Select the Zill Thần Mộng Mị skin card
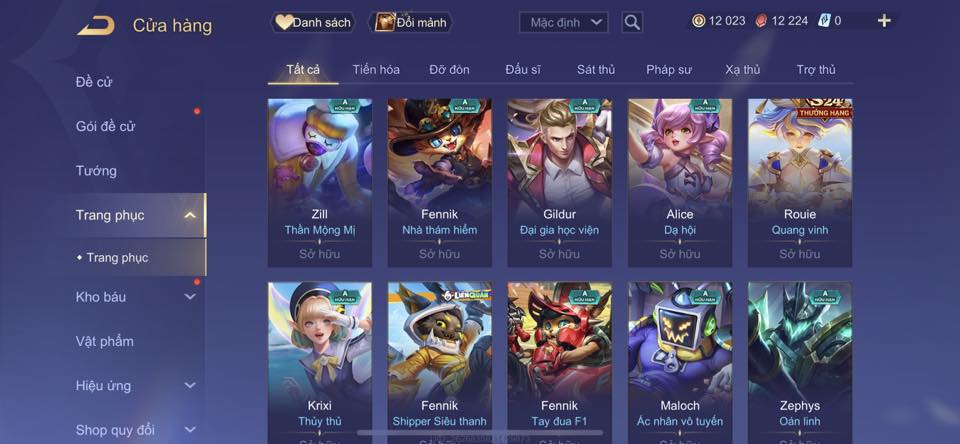 320,183
